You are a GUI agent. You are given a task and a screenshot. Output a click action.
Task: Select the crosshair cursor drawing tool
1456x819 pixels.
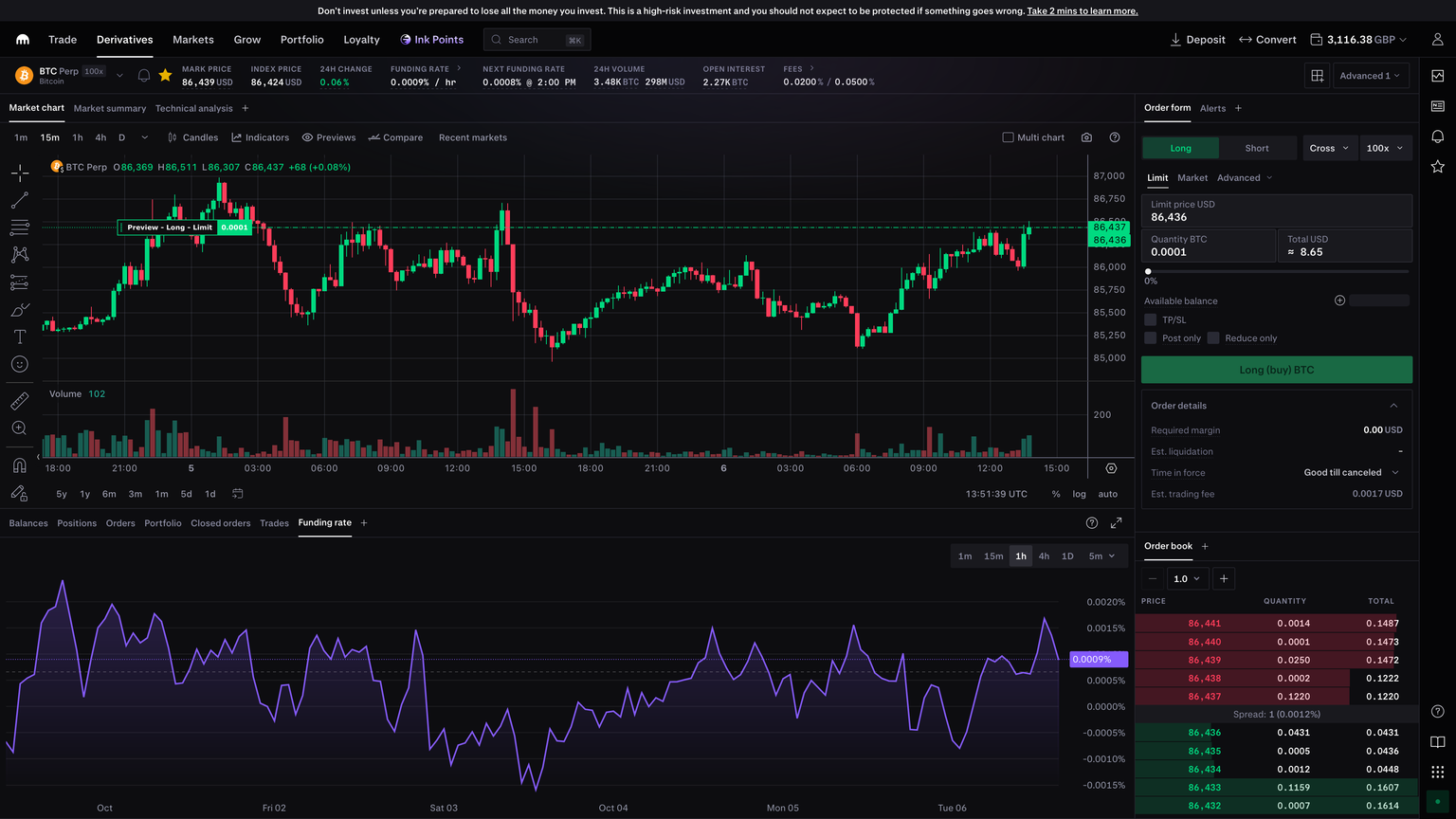(x=19, y=173)
